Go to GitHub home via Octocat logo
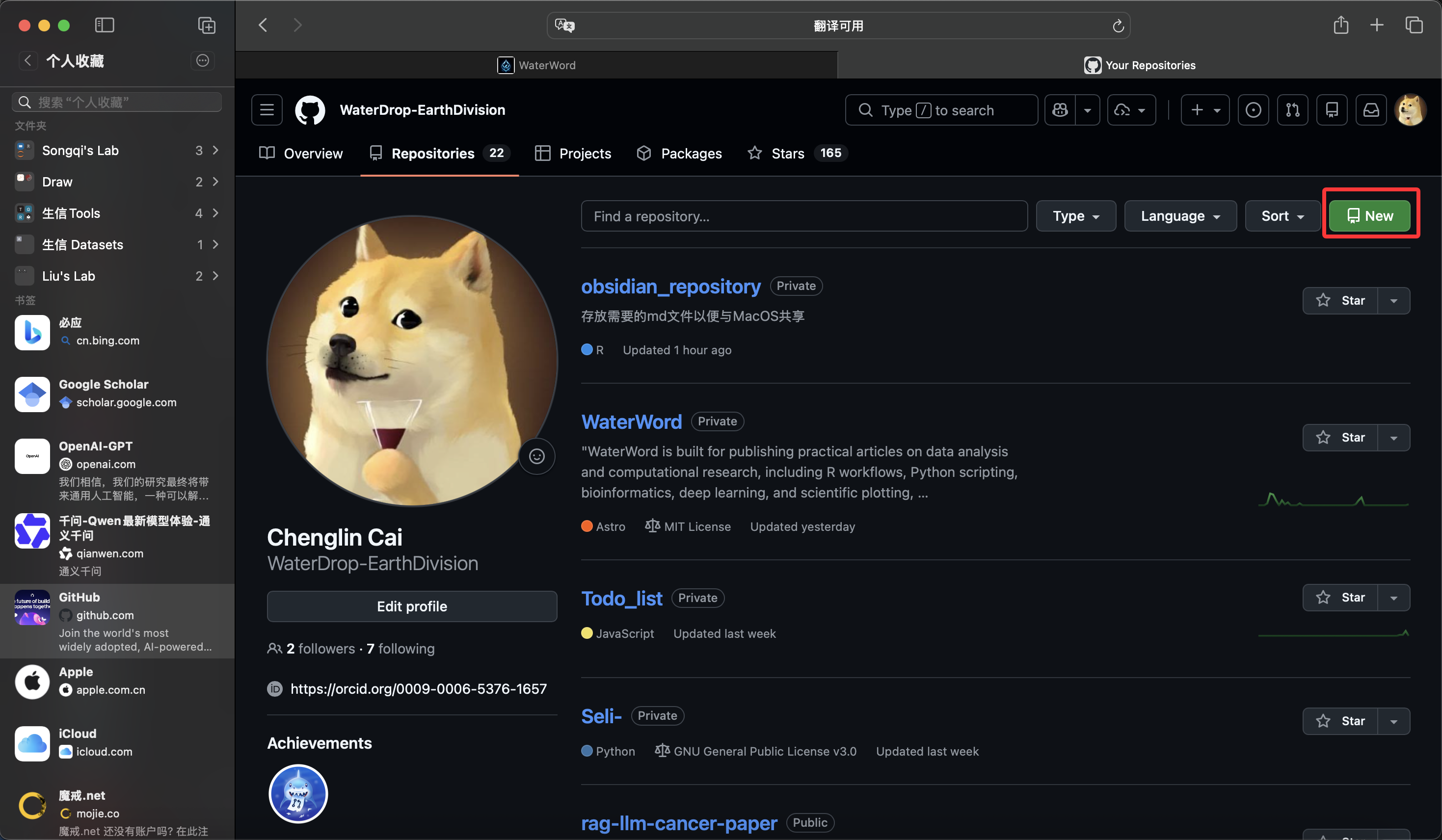This screenshot has width=1442, height=840. coord(310,110)
